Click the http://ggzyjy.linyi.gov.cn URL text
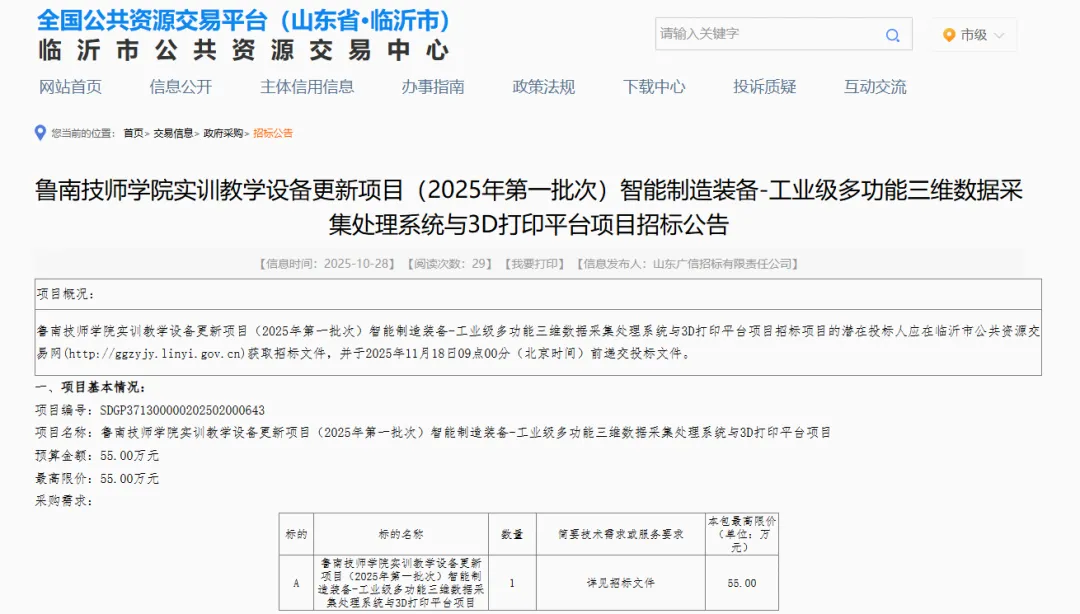Viewport: 1080px width, 614px height. click(x=154, y=354)
